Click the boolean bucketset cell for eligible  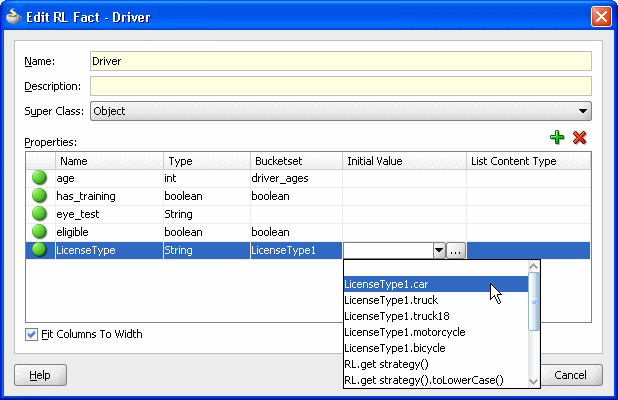click(296, 232)
